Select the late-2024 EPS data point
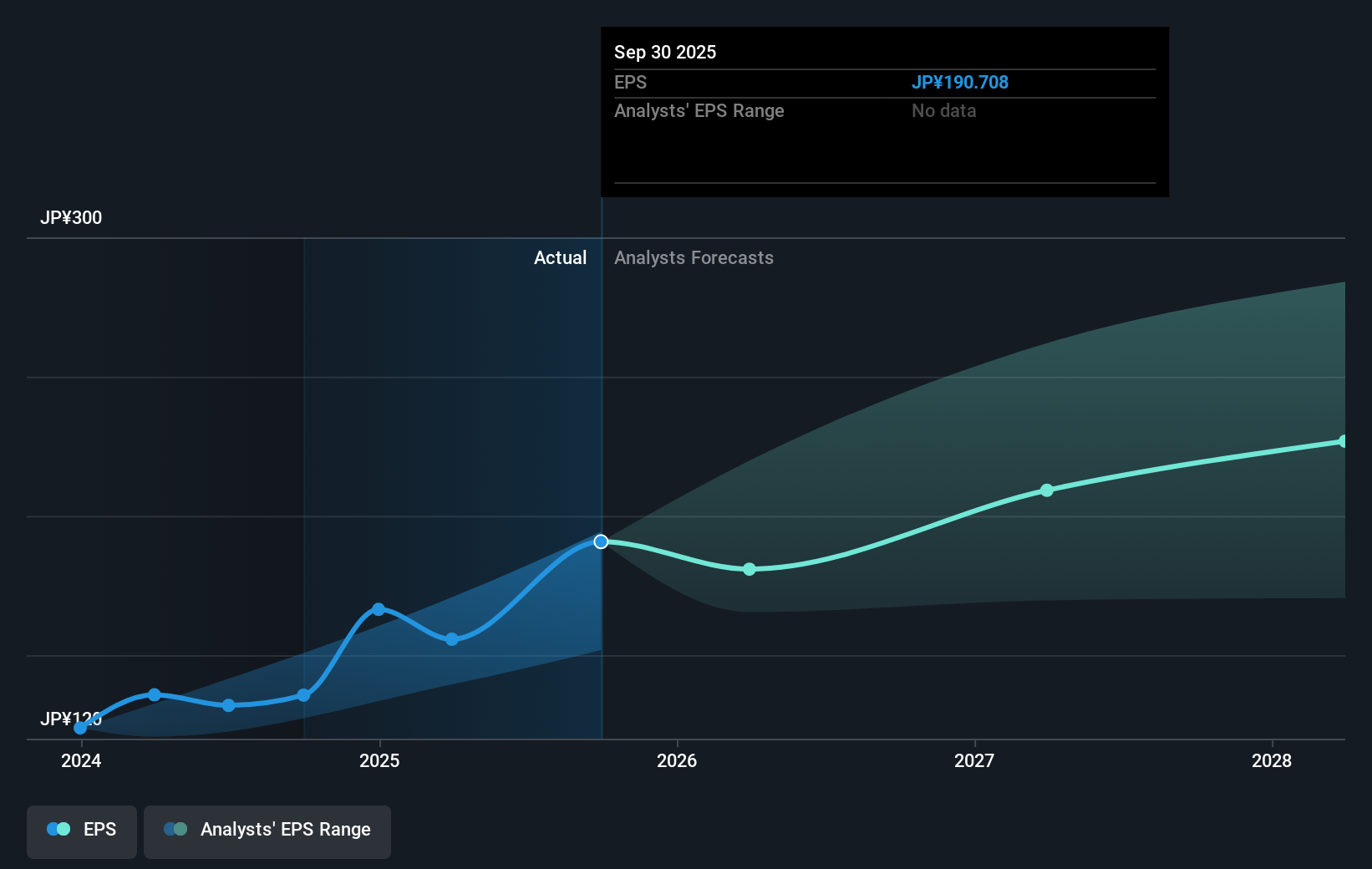Screen dimensions: 1372x869 point(303,695)
